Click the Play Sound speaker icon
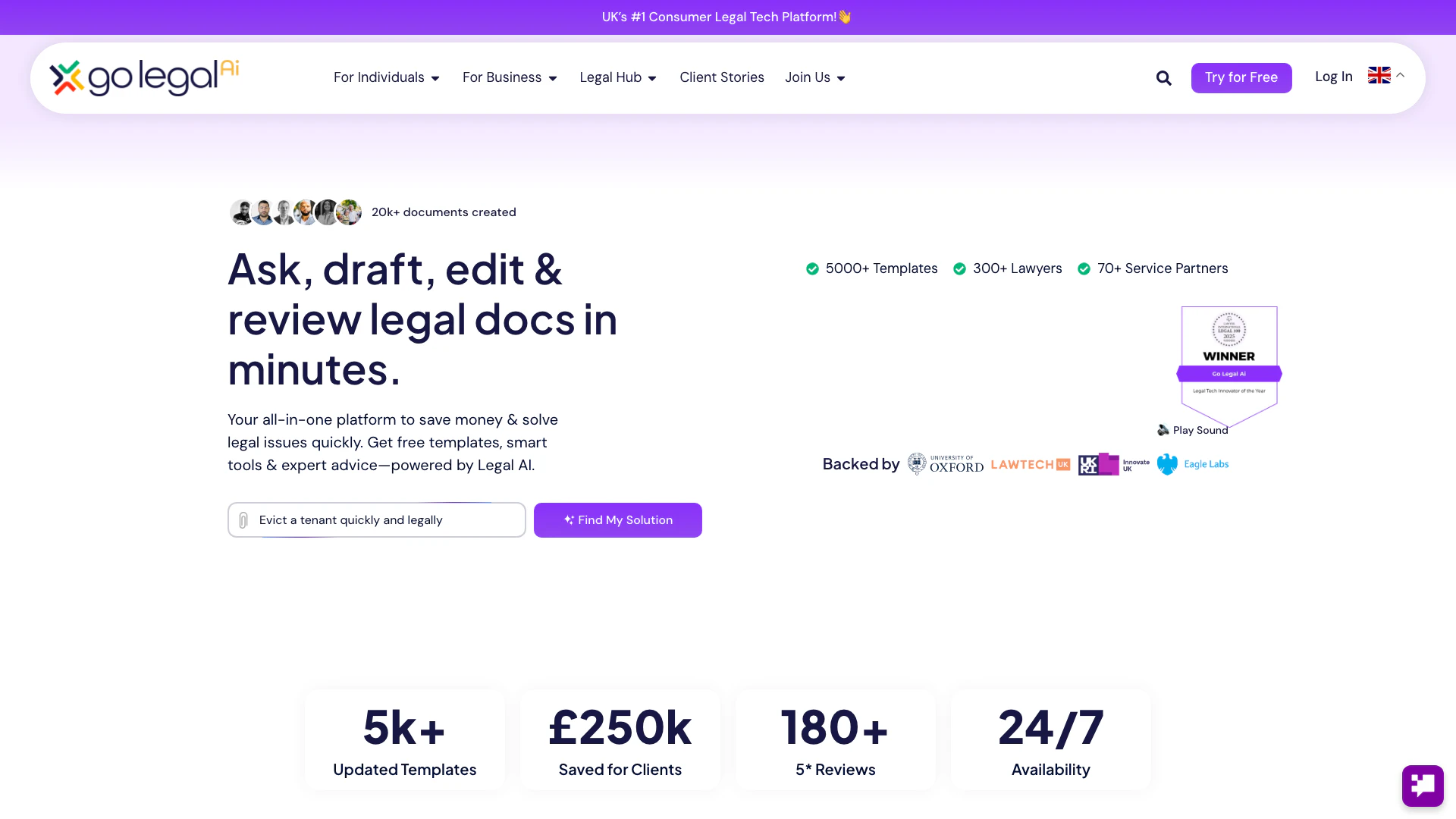 (1163, 430)
